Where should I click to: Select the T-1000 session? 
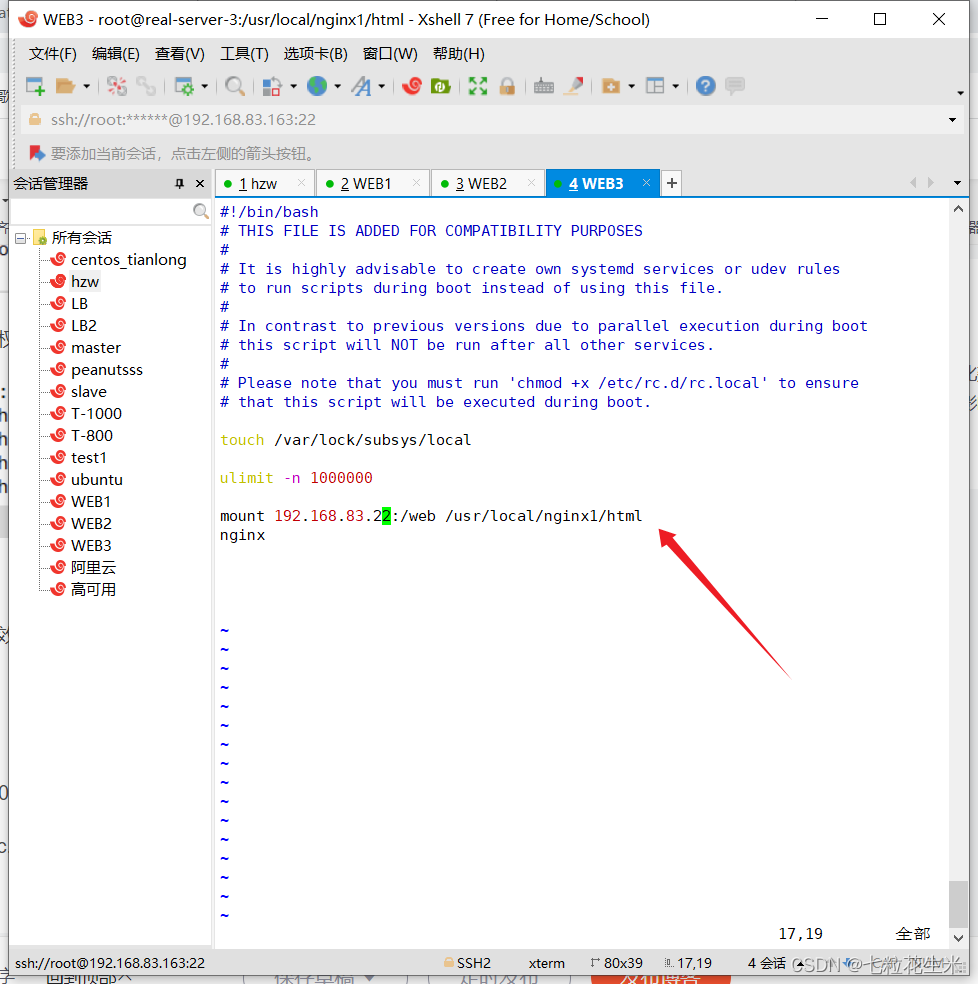(x=96, y=414)
